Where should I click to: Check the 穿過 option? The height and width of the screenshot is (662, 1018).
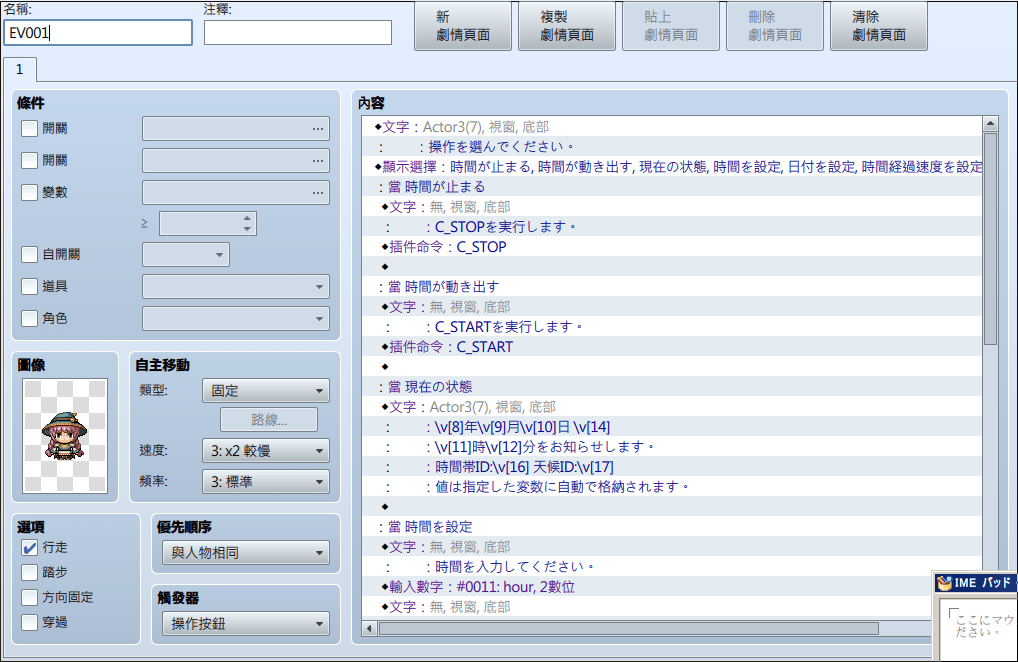[x=29, y=622]
